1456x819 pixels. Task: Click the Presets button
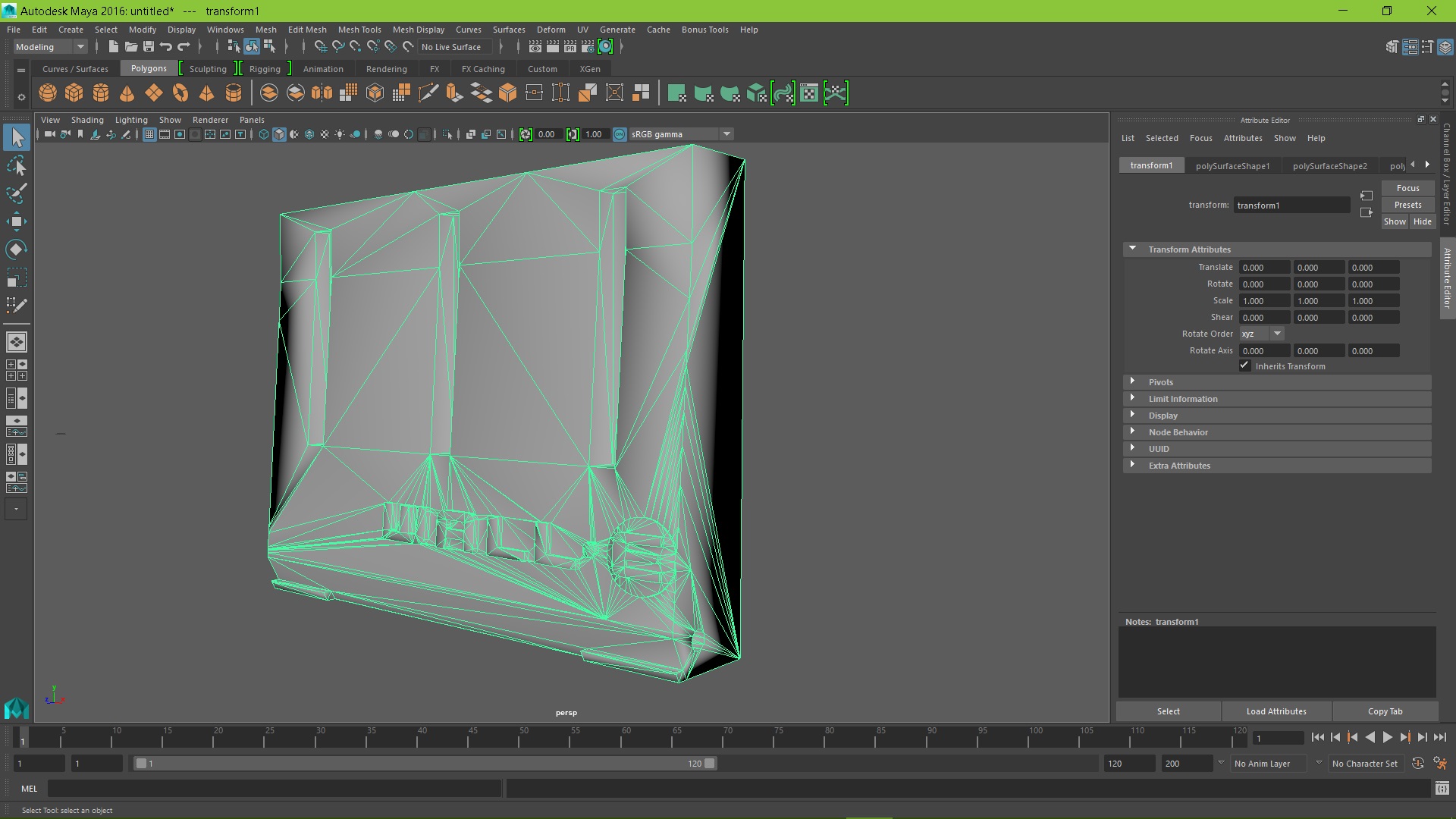[x=1407, y=205]
